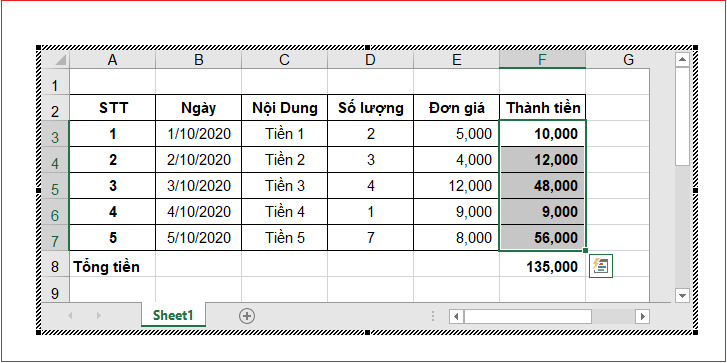Select the Thành tiền header cell

(x=542, y=108)
